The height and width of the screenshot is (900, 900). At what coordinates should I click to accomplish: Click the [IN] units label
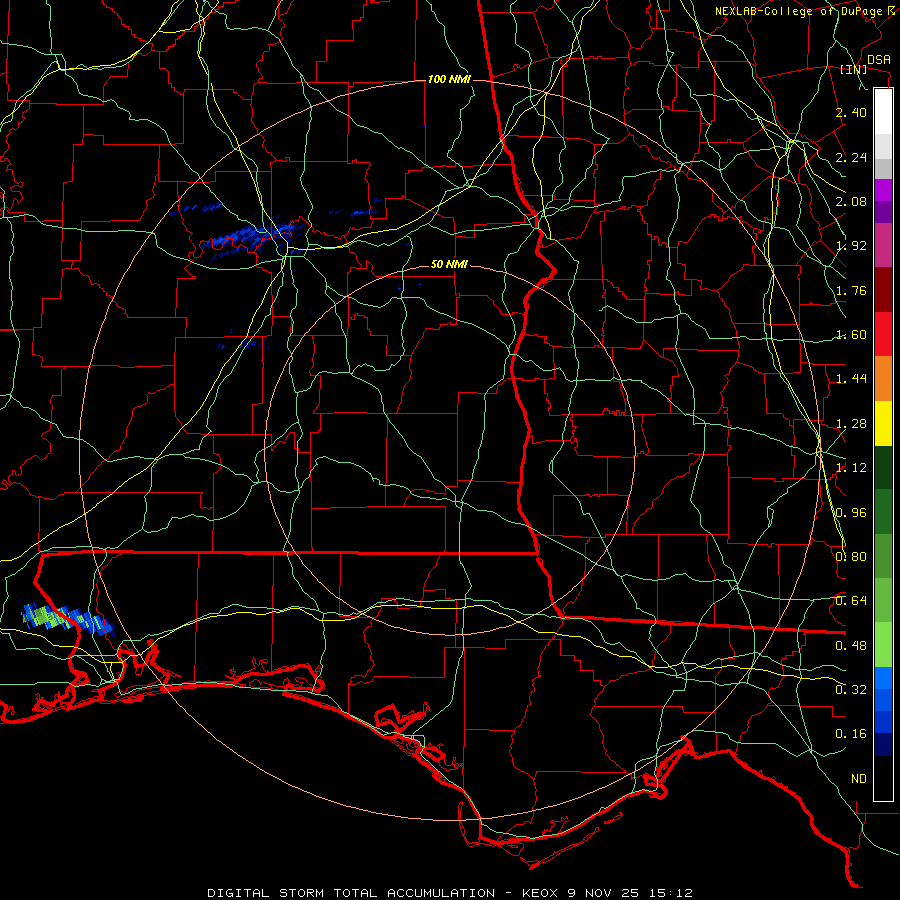(x=854, y=70)
